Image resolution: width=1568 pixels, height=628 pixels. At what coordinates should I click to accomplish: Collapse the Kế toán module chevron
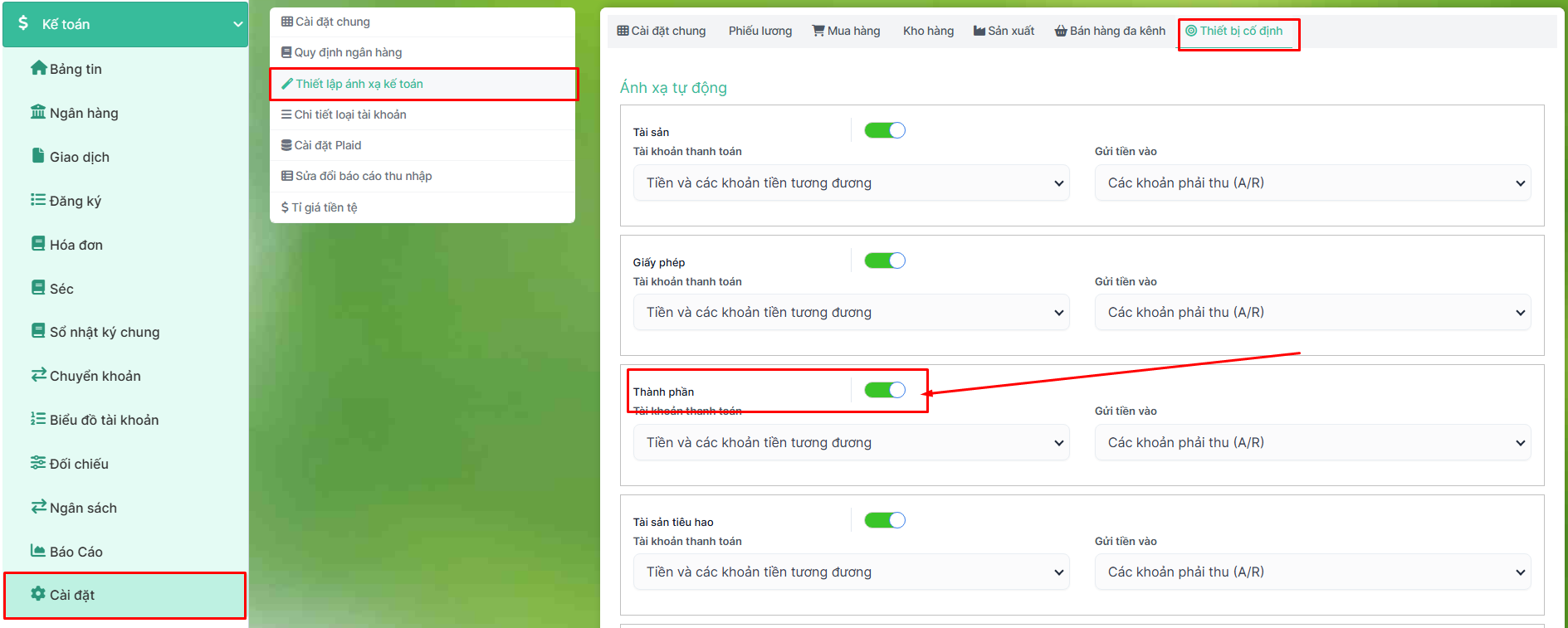click(237, 24)
